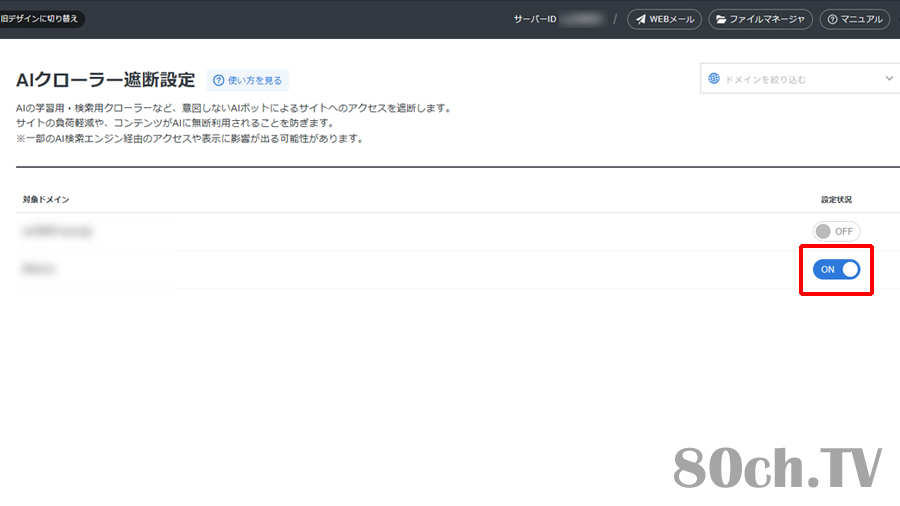Screen dimensions: 900x506
Task: Select the first blurred domain row name
Action: click(57, 231)
